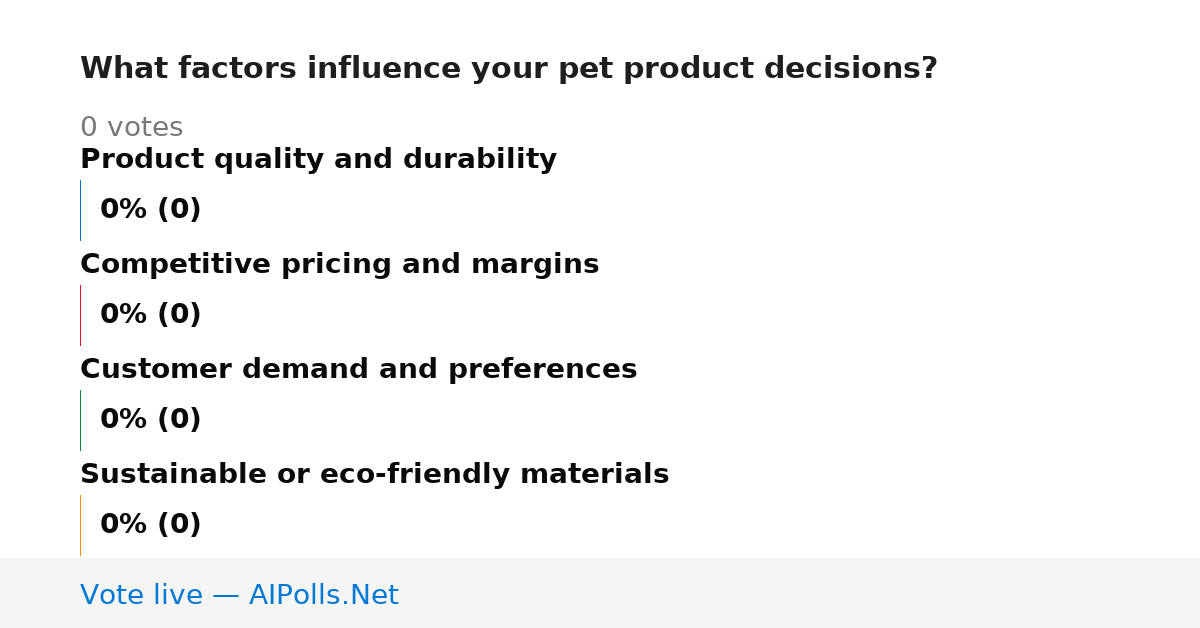Screen dimensions: 1200x628
Task: Click the 0% (0) result under Sustainable materials
Action: (x=150, y=525)
